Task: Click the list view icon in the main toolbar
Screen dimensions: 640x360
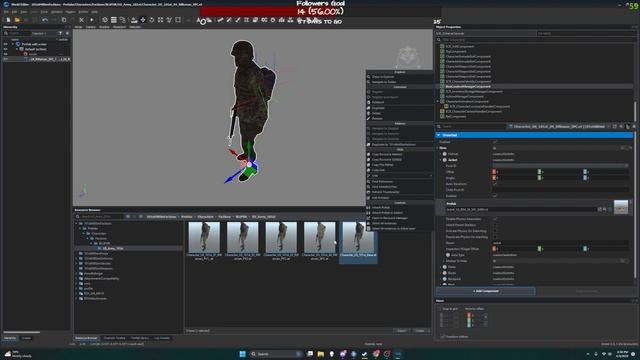Action: 113,20
